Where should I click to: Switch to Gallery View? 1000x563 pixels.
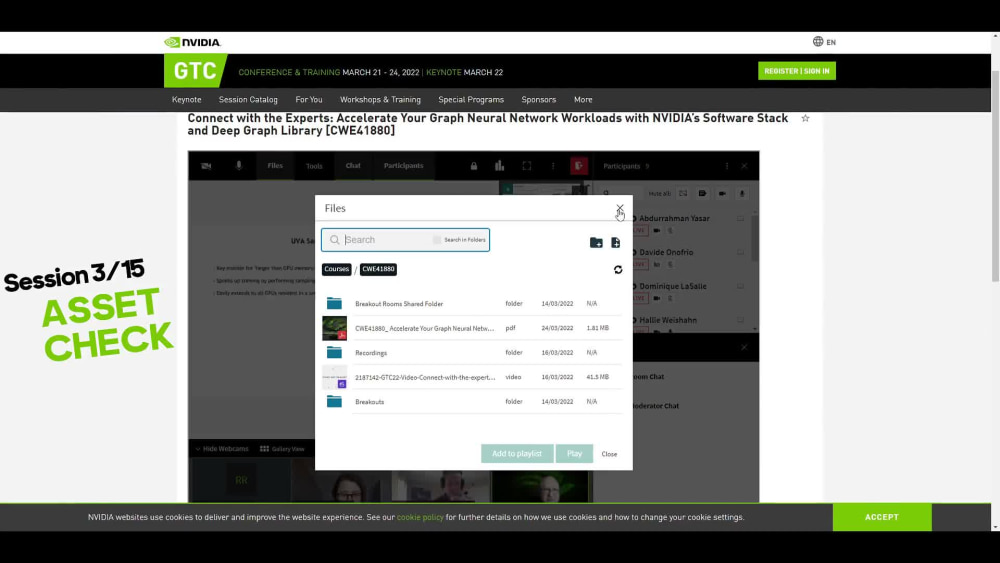(x=282, y=449)
